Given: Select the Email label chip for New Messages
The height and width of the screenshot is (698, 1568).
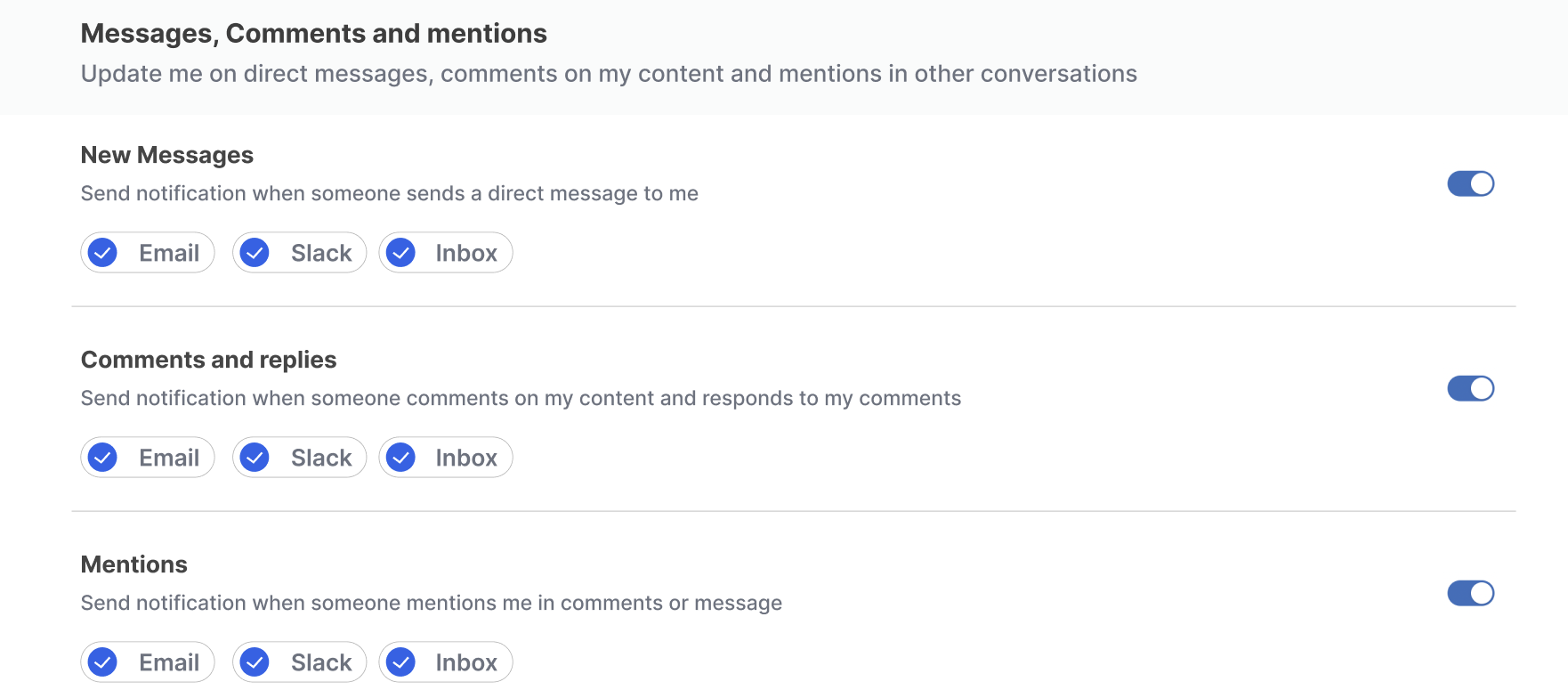Looking at the screenshot, I should tap(169, 253).
